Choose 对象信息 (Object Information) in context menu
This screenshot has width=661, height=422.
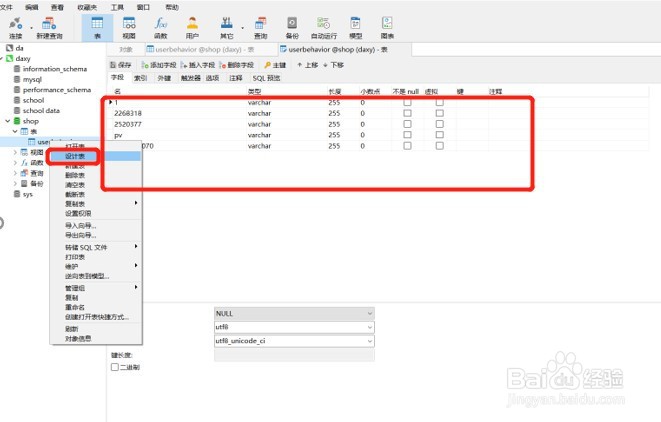click(96, 339)
